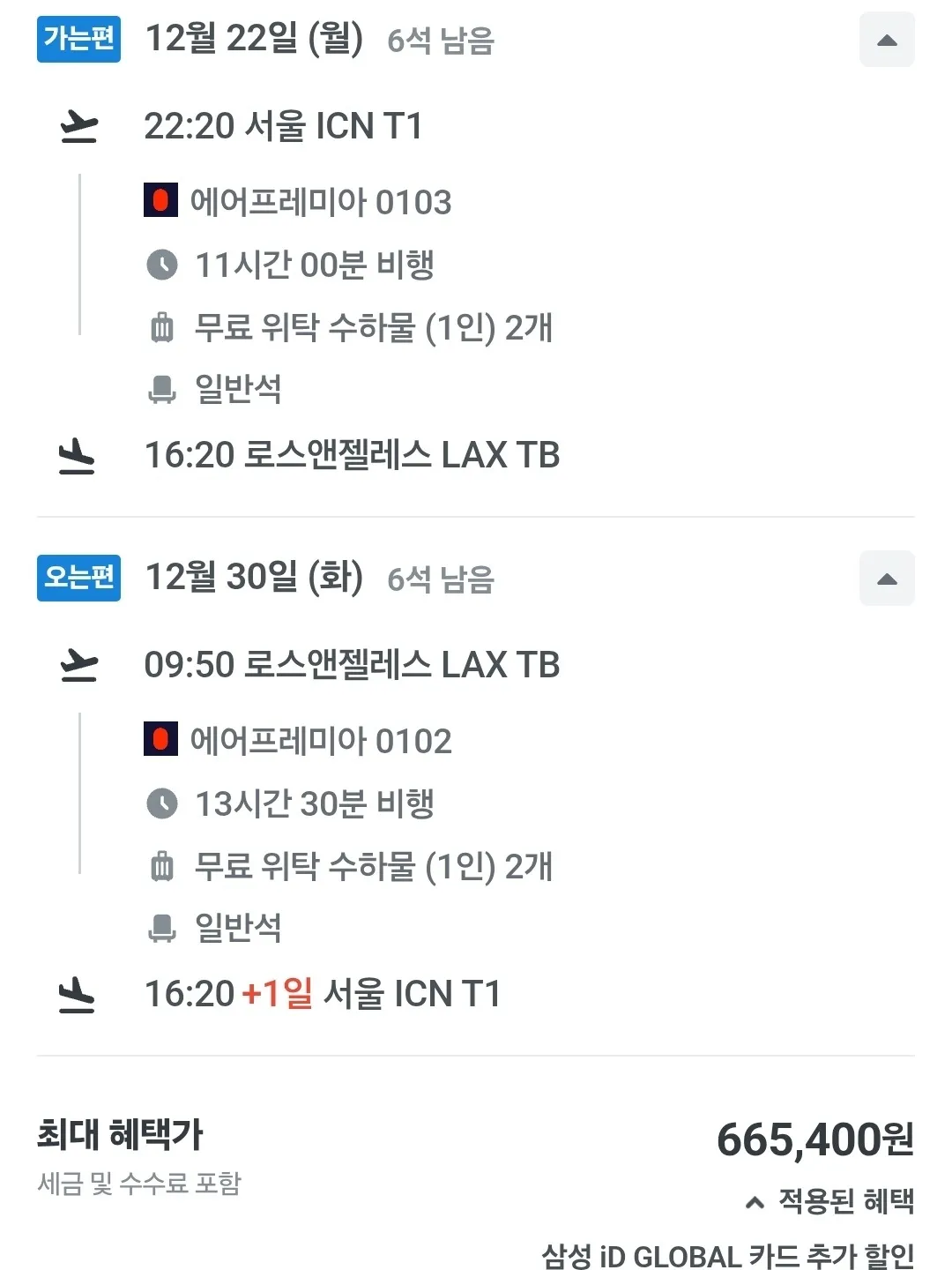Click the return 일반석 seat icon
The width and height of the screenshot is (952, 1270).
coord(161,928)
